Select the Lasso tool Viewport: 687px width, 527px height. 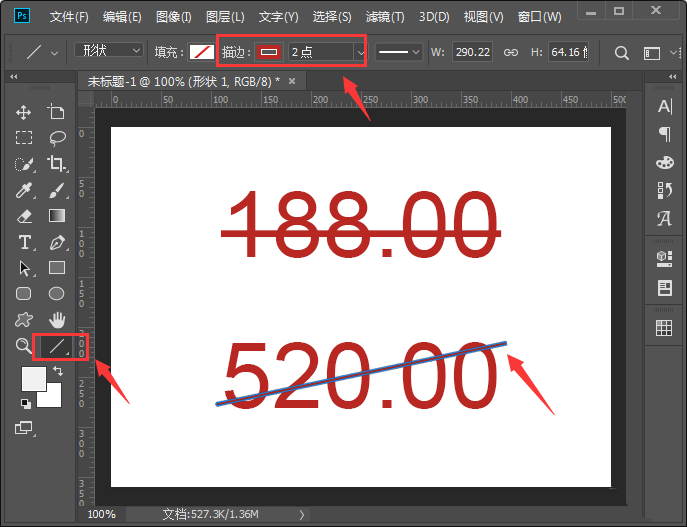click(x=57, y=138)
